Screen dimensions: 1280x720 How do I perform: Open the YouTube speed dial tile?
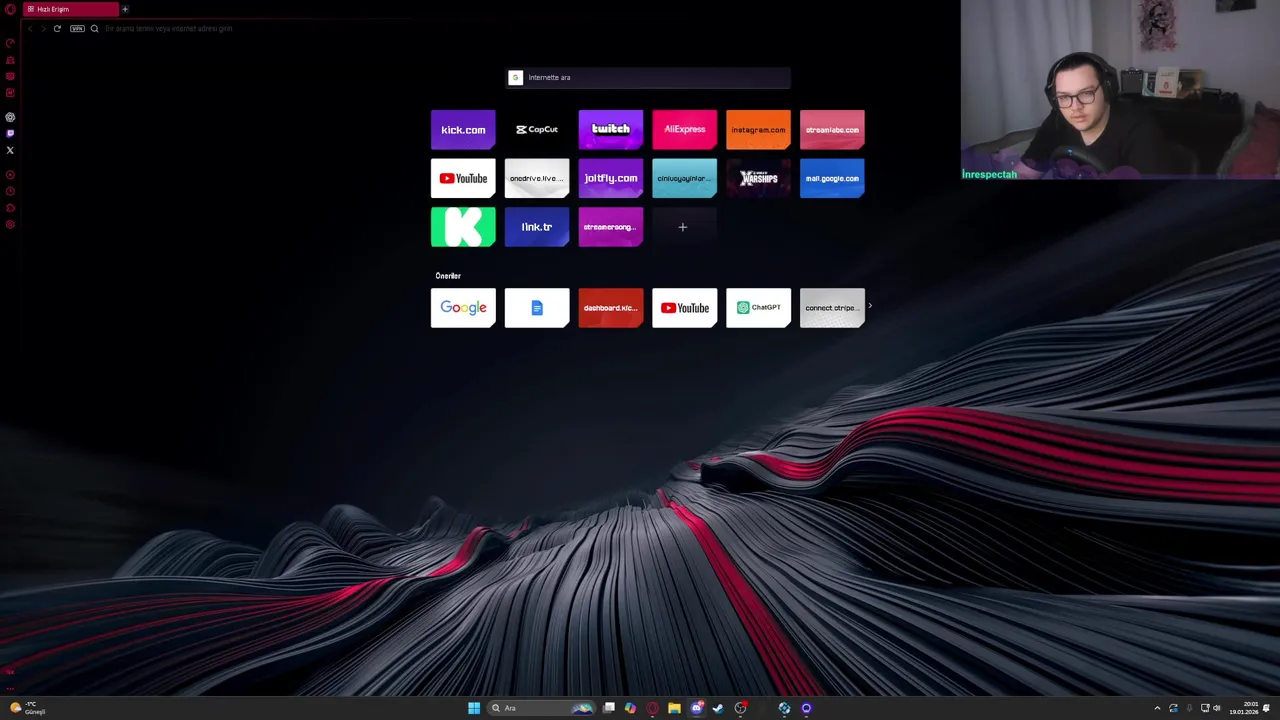pos(463,178)
